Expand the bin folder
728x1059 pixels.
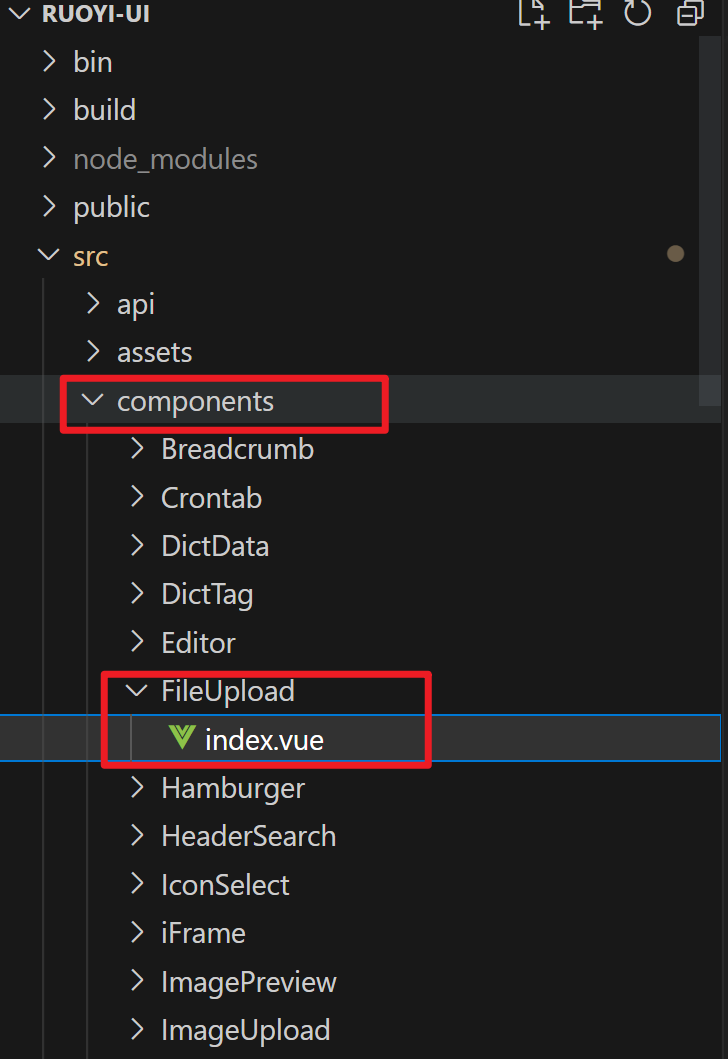pyautogui.click(x=92, y=62)
